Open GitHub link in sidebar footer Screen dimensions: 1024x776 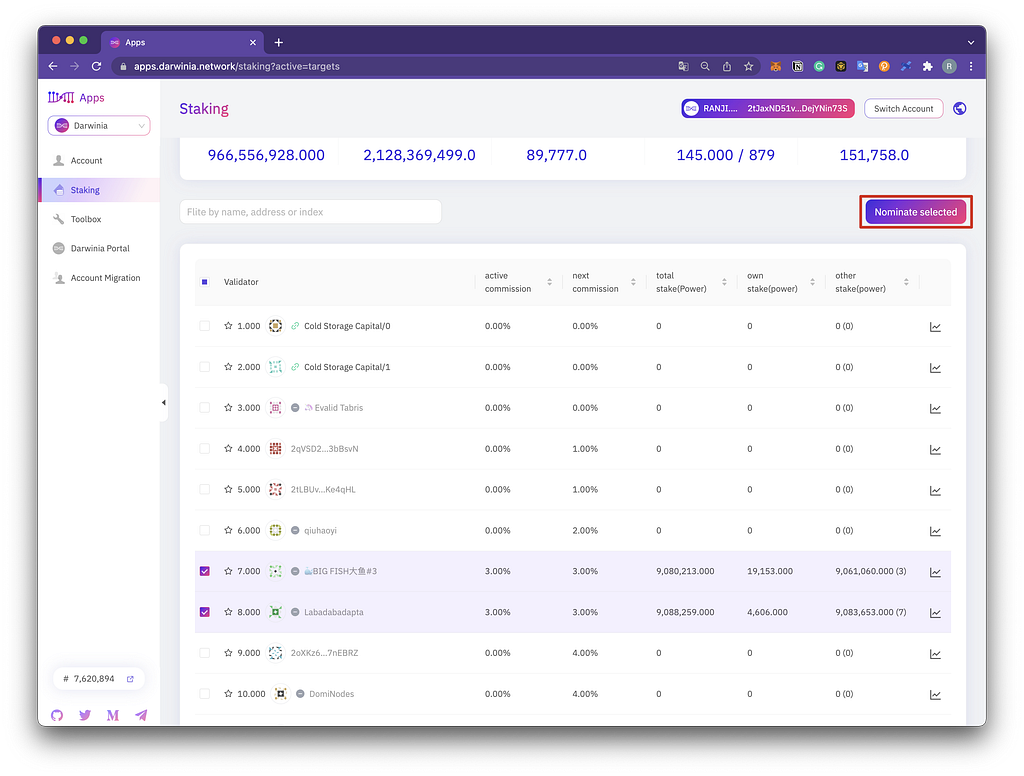click(x=57, y=715)
